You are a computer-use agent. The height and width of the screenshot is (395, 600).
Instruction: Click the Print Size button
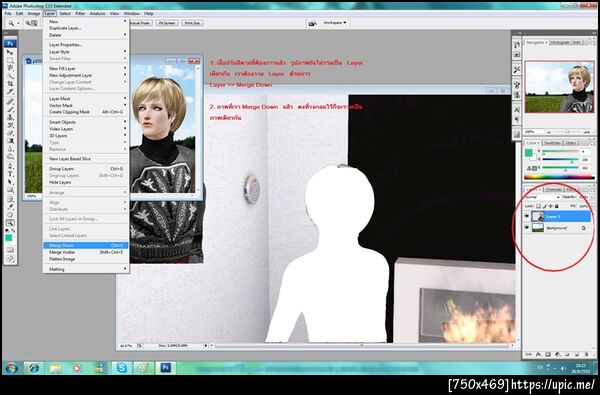coord(192,23)
